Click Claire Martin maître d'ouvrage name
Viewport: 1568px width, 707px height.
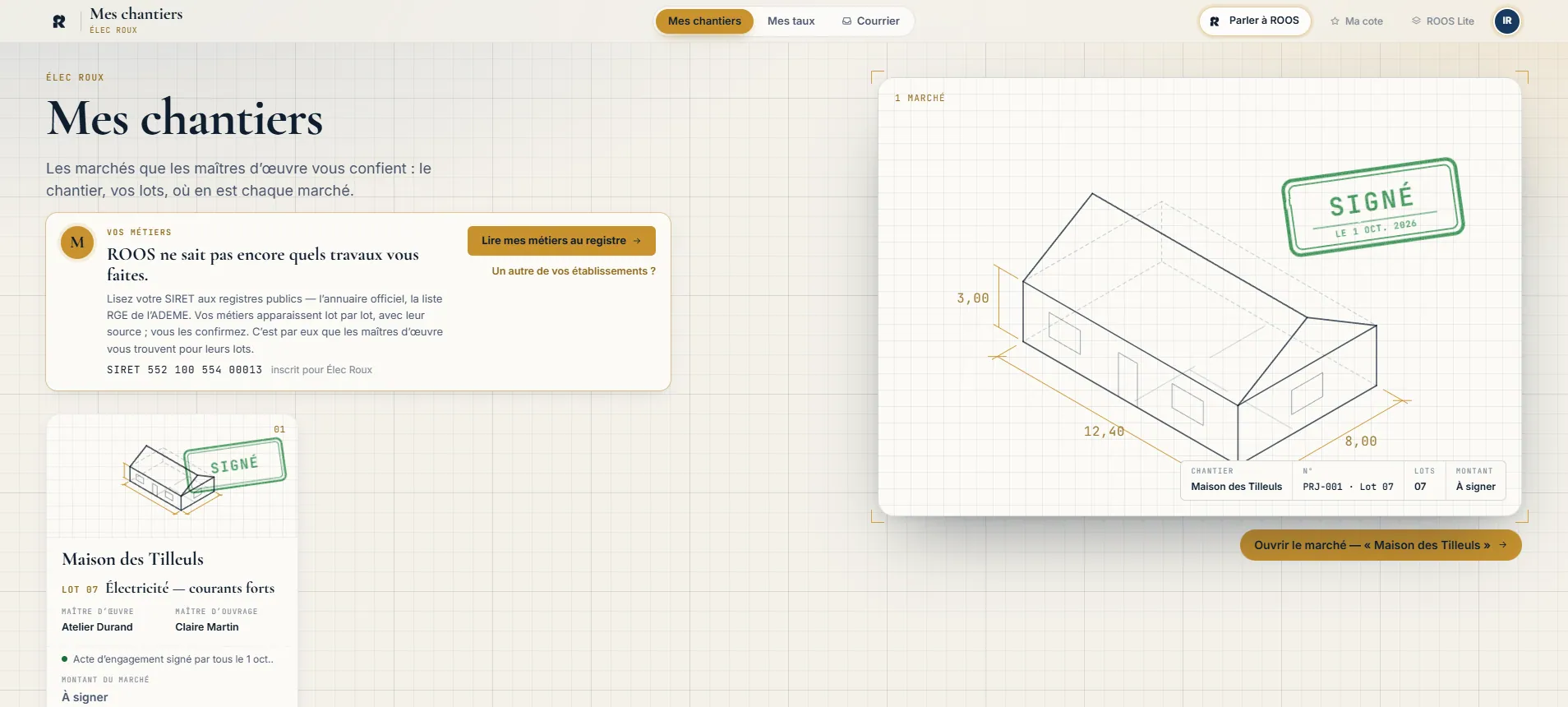click(207, 627)
